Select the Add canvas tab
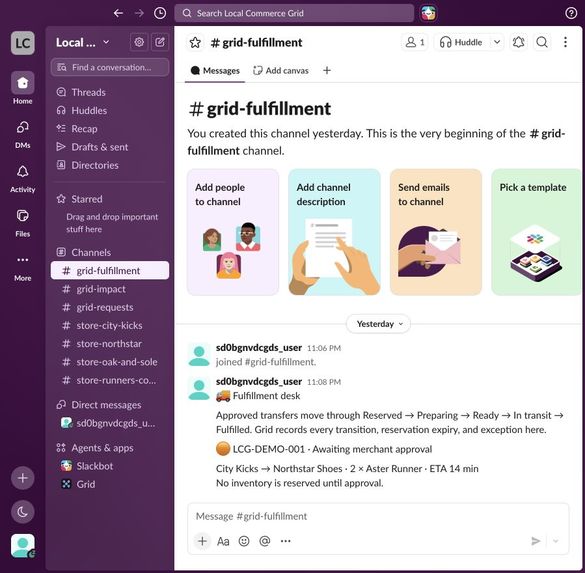 (x=281, y=71)
